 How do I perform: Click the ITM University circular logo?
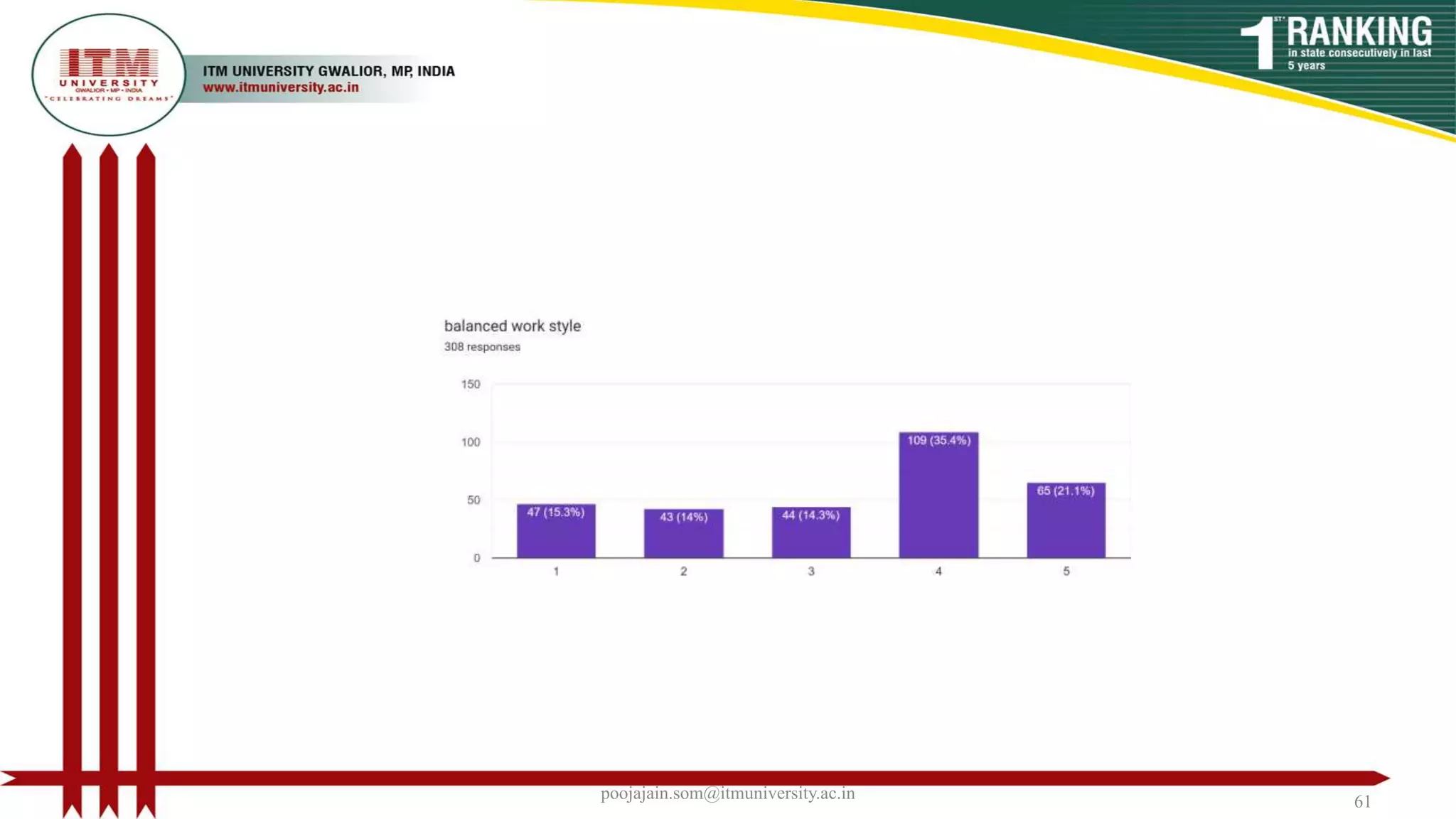[x=109, y=75]
